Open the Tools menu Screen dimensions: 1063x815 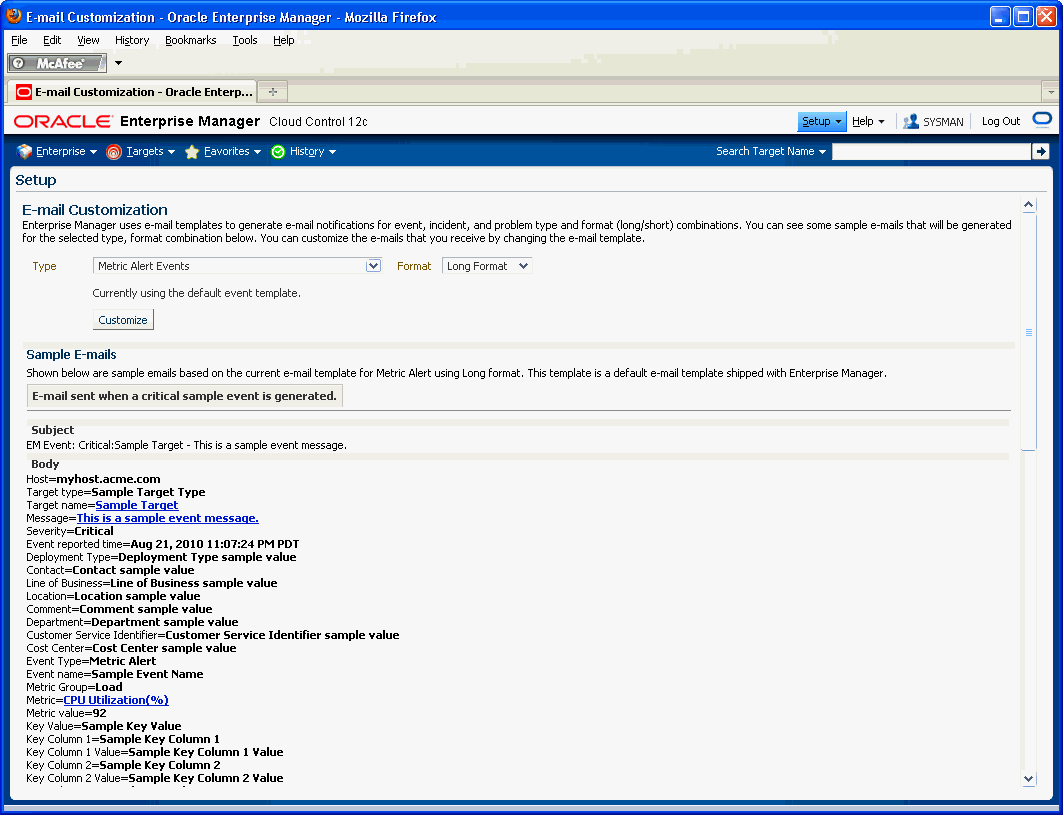point(245,40)
